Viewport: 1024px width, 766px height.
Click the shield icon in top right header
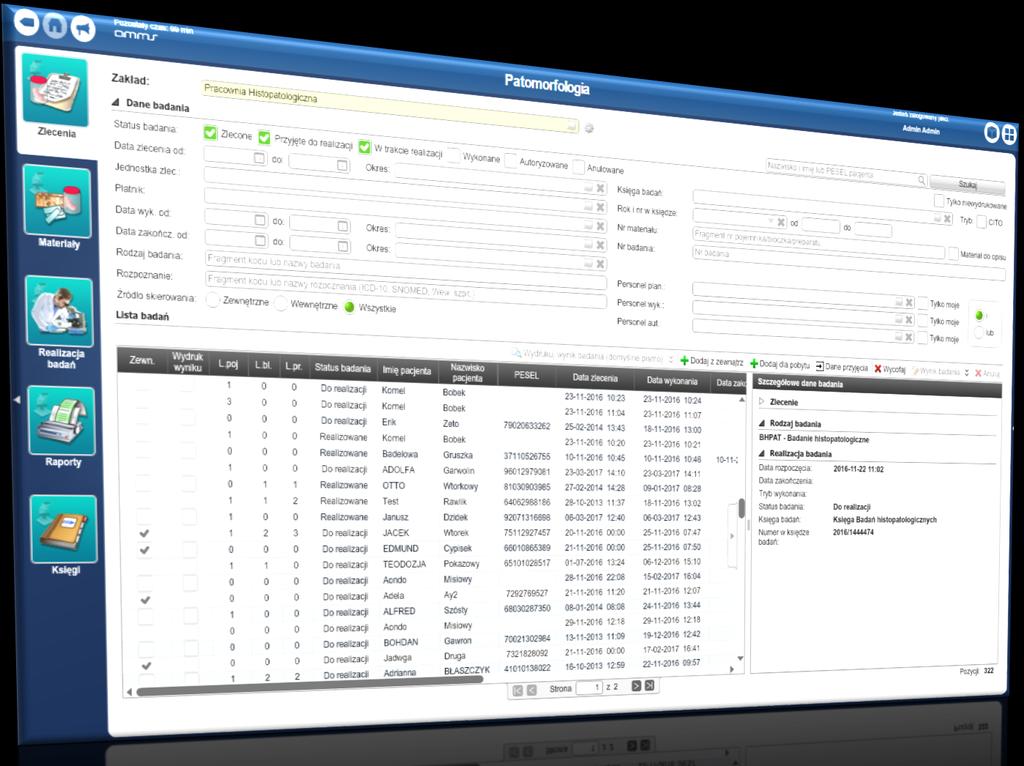click(992, 132)
